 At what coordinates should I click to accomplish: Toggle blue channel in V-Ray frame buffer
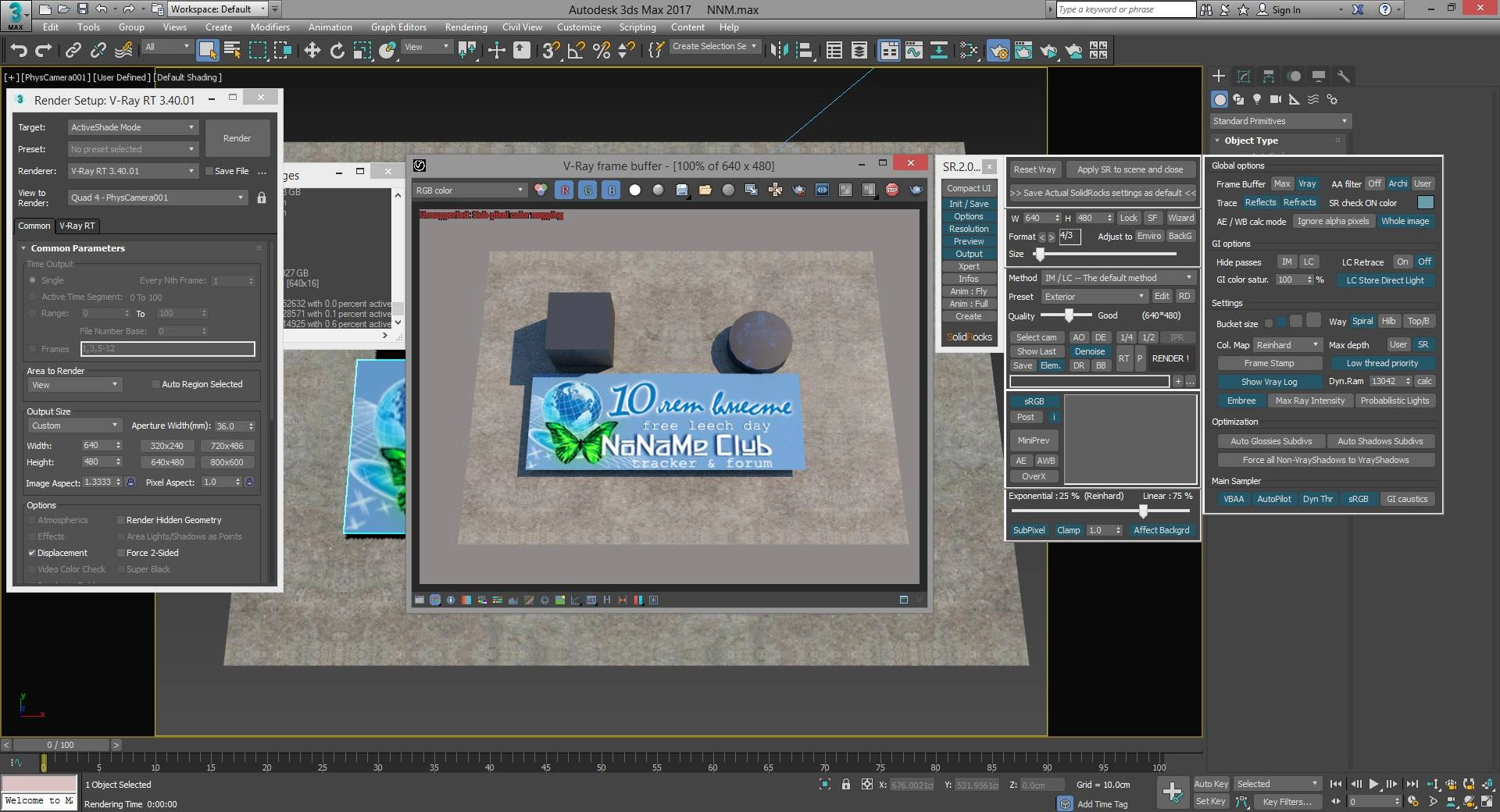point(612,190)
